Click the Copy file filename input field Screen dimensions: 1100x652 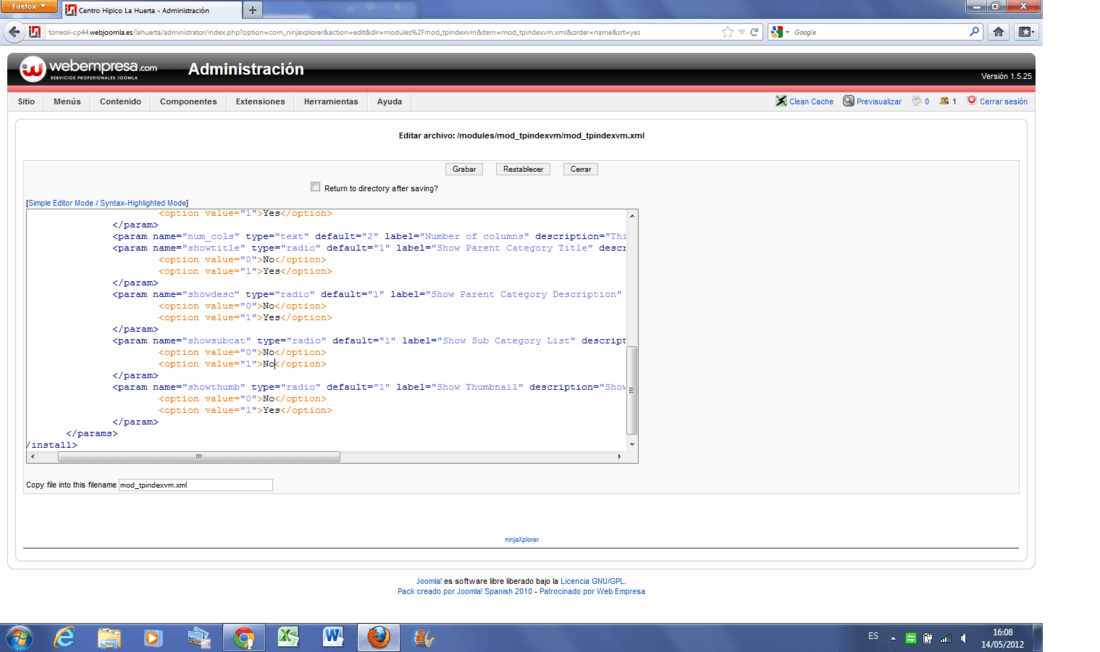coord(195,485)
